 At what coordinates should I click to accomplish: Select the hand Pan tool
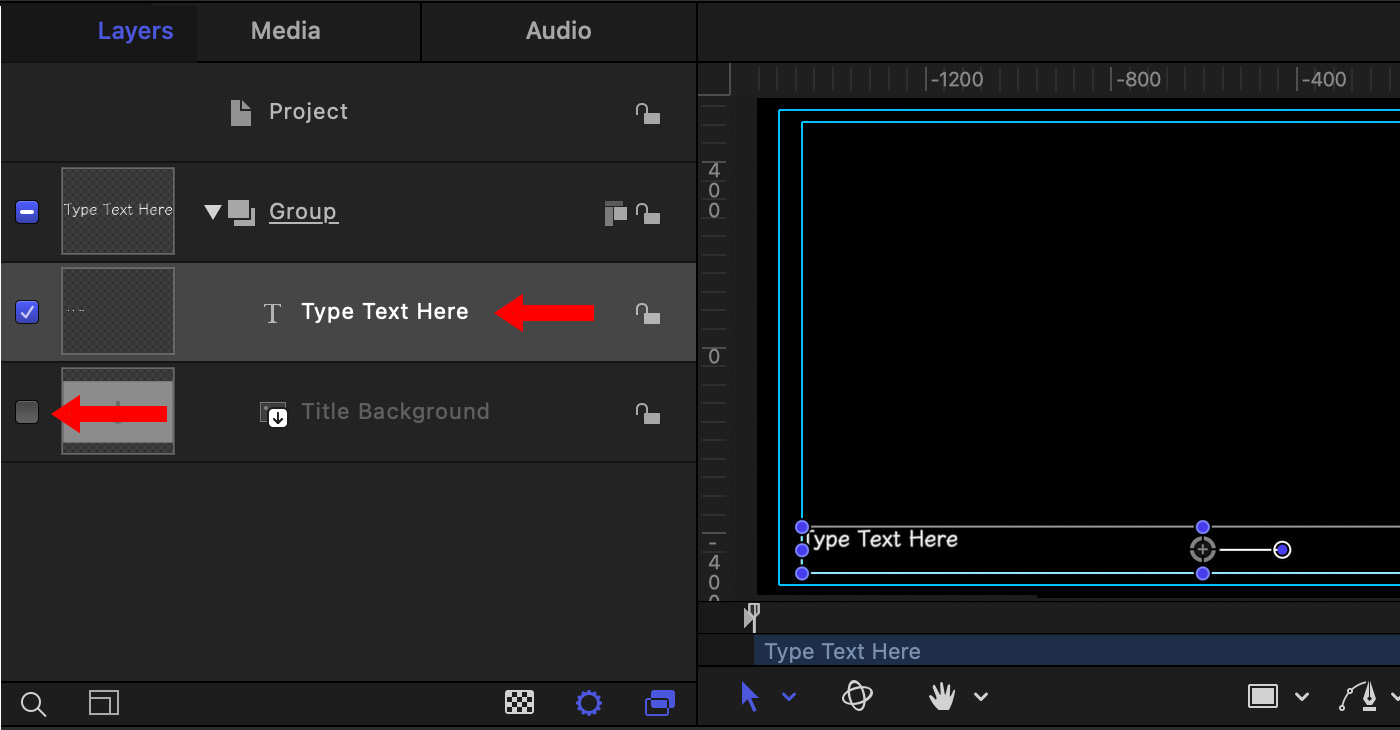pyautogui.click(x=941, y=696)
